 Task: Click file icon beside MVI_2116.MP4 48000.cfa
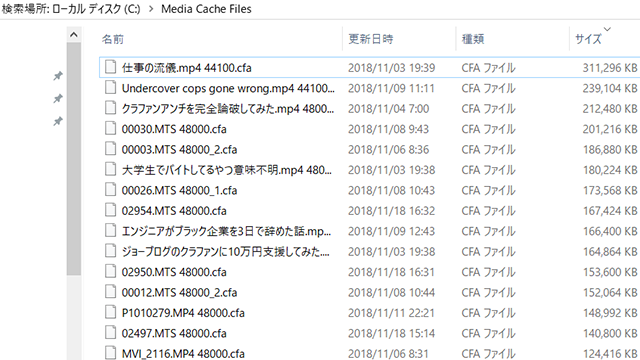pyautogui.click(x=110, y=353)
